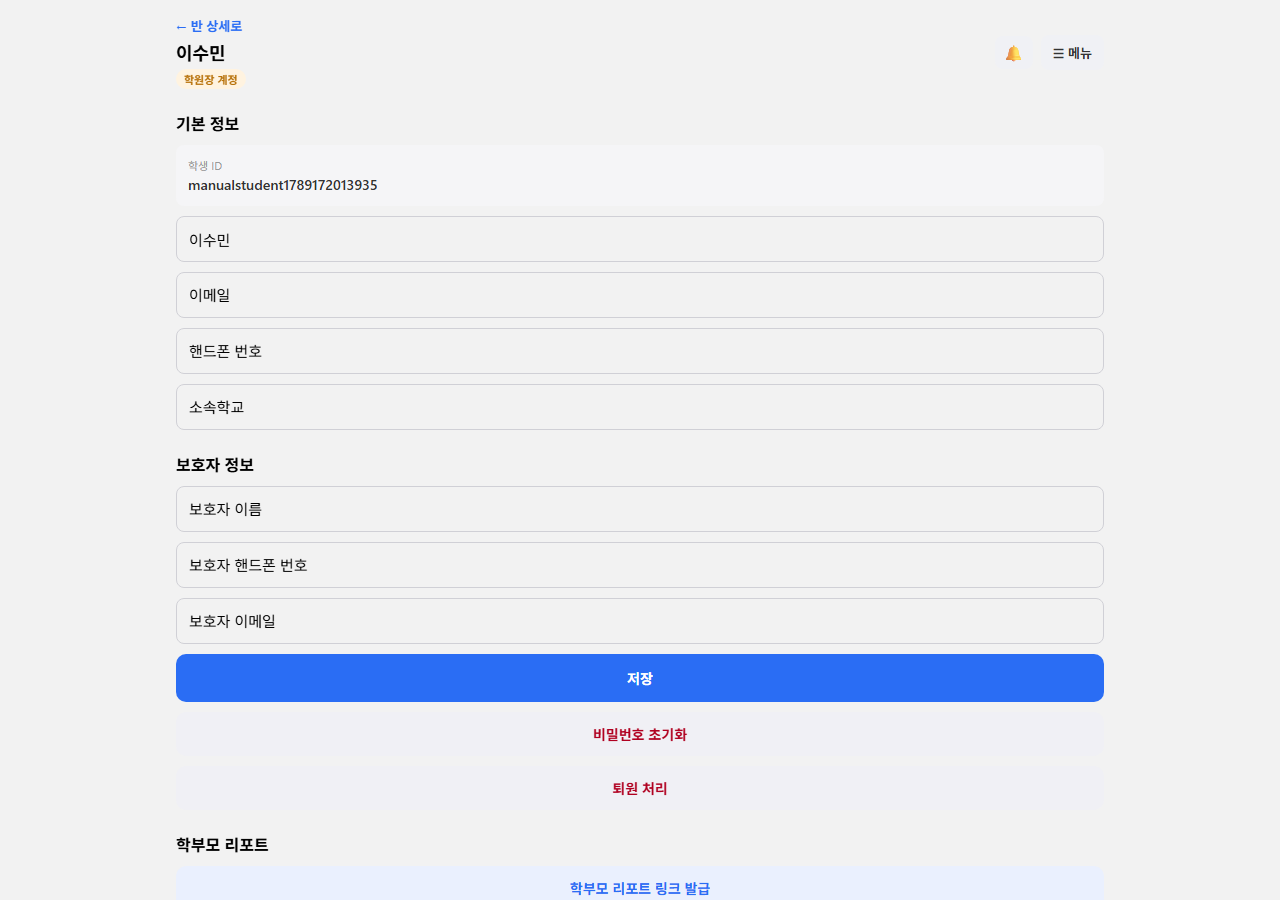Screen dimensions: 1280x900
Task: Click the 비밀번호 초기화 button
Action: point(640,734)
